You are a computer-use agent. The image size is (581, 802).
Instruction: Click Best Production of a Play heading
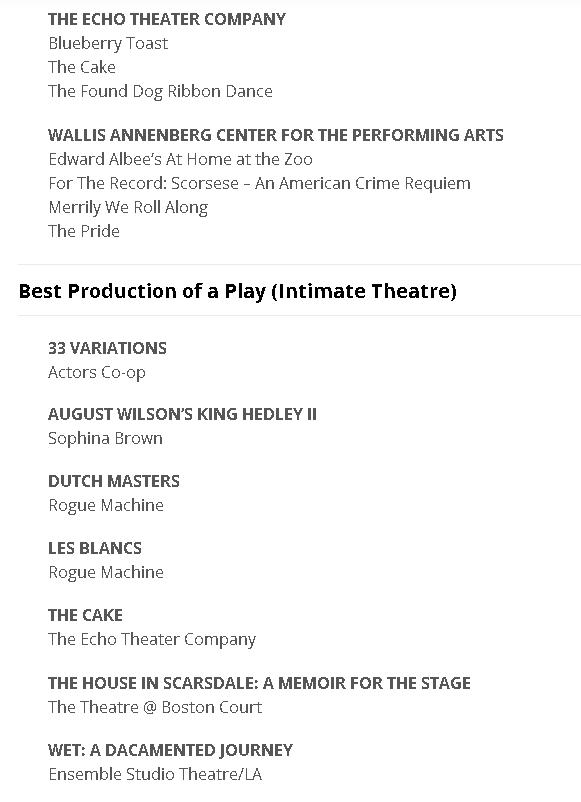tap(238, 291)
